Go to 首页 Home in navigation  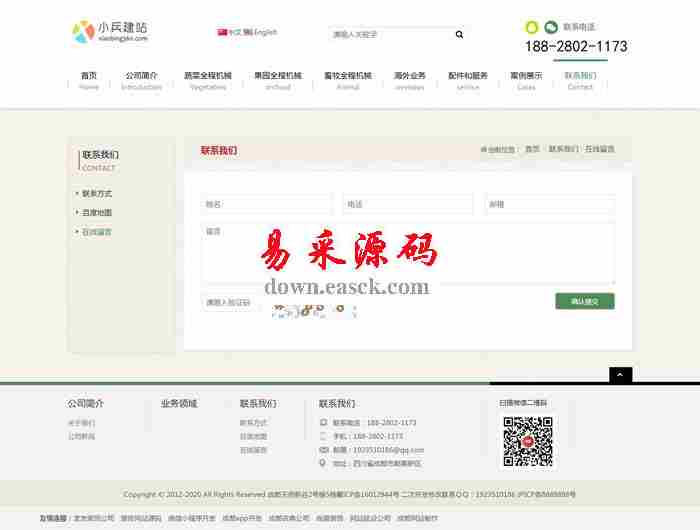(89, 80)
